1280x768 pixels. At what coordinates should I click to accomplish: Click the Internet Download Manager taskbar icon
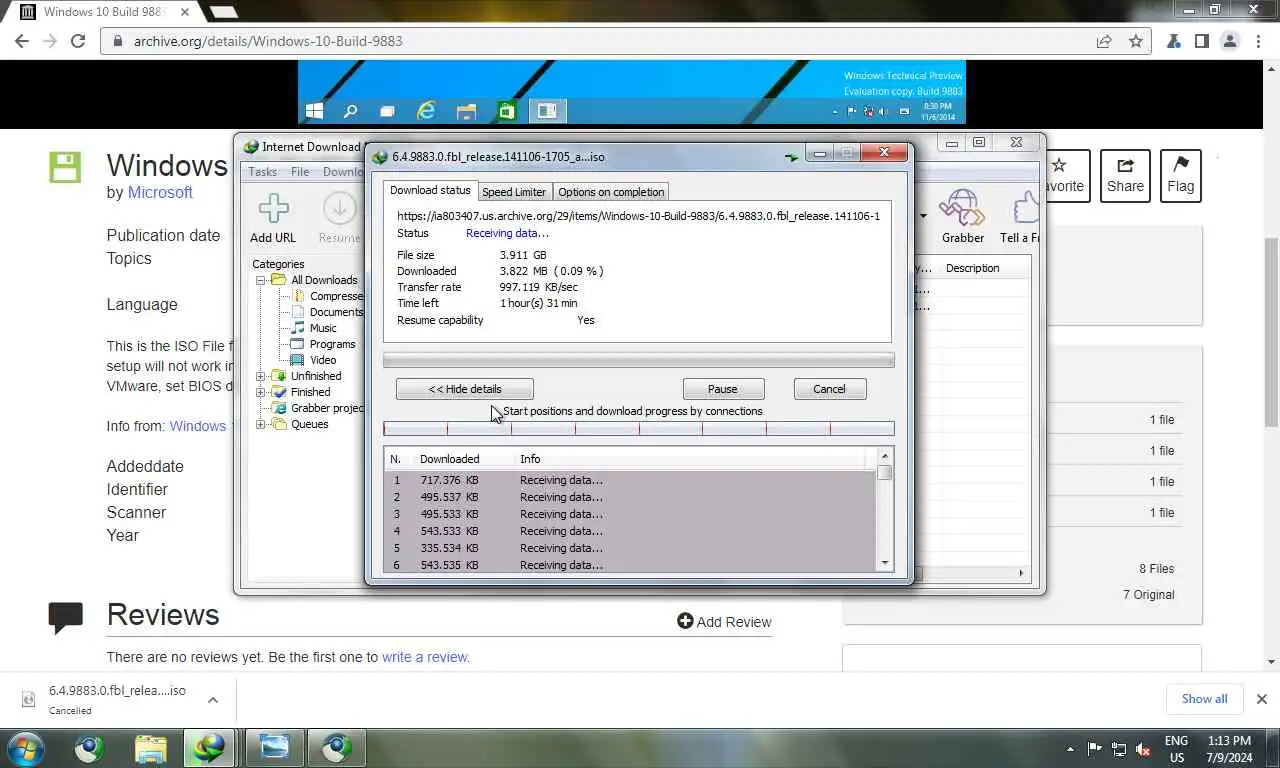[209, 748]
